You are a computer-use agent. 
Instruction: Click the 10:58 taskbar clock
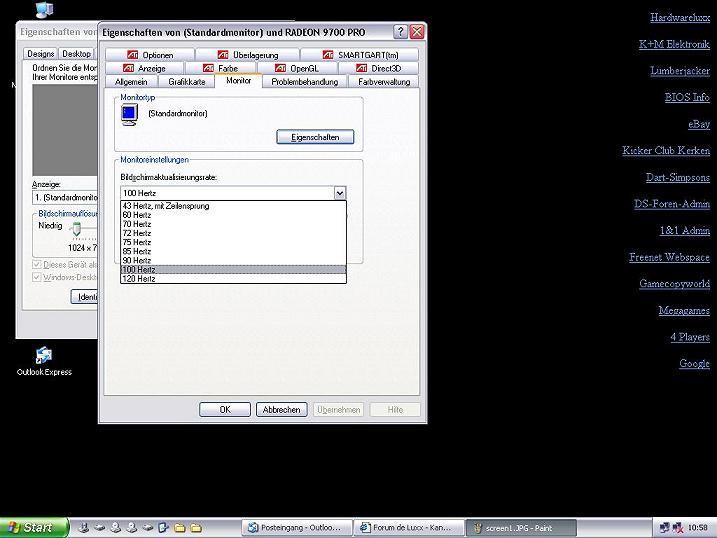(698, 528)
